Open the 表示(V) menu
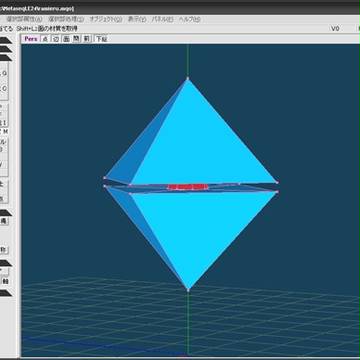Viewport: 360px width, 360px height. (x=137, y=20)
